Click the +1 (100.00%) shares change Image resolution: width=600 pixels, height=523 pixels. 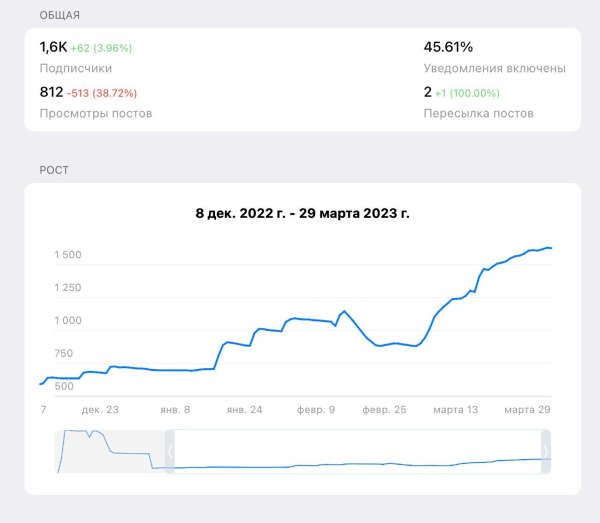point(473,93)
